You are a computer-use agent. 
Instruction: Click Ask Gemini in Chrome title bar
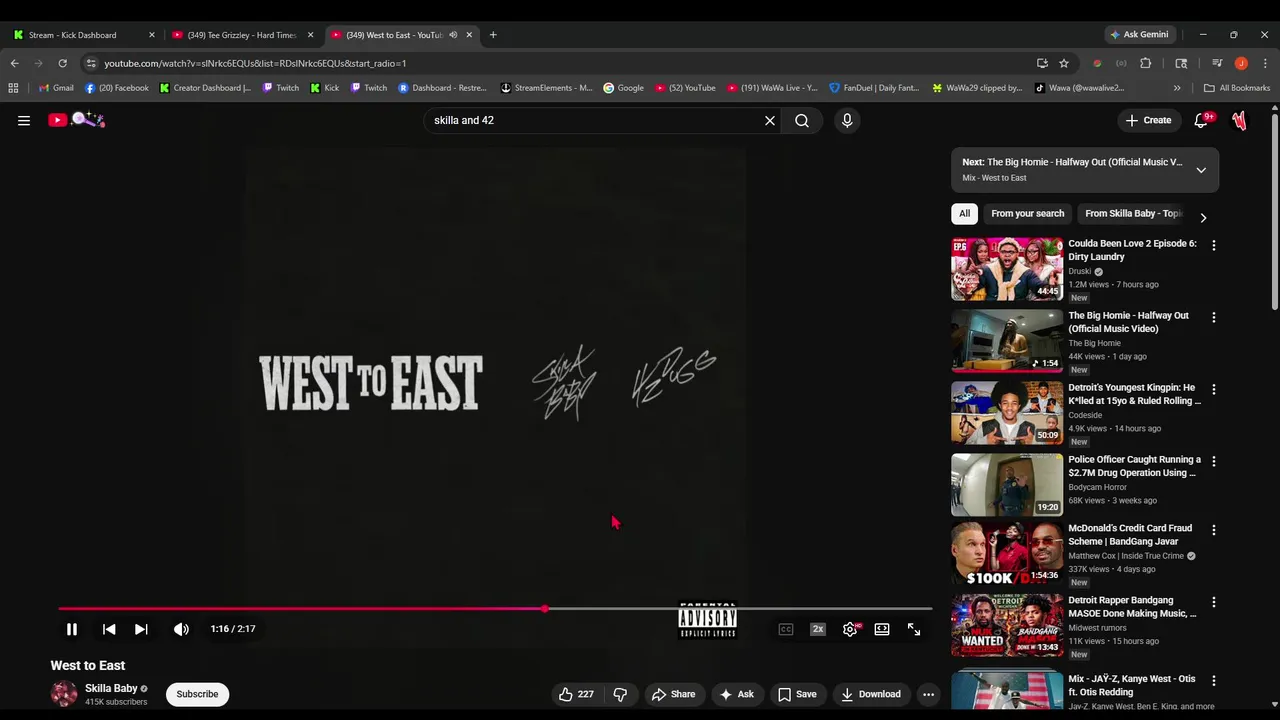[x=1139, y=35]
